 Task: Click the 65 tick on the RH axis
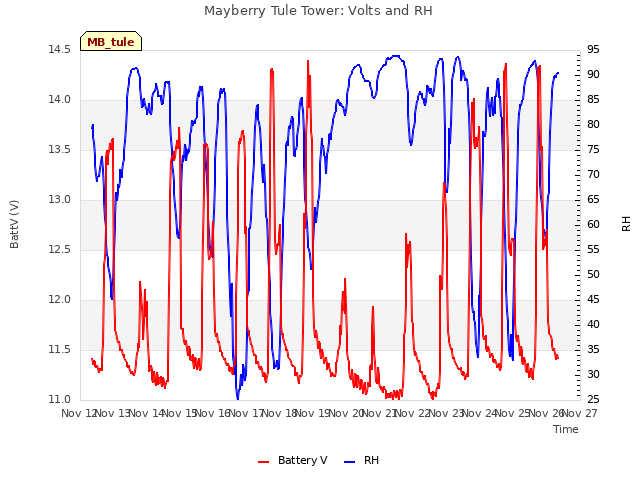[593, 200]
